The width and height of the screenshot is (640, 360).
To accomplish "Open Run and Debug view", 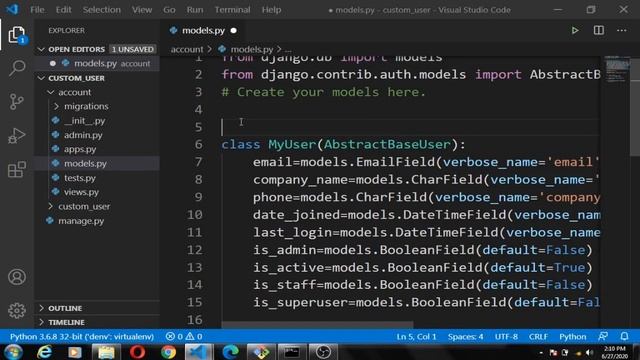I will pos(17,136).
